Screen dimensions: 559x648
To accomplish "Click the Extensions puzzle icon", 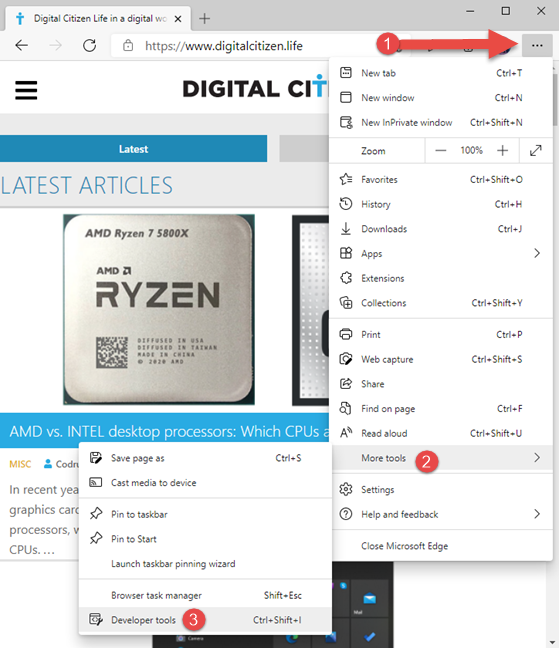I will tap(346, 278).
